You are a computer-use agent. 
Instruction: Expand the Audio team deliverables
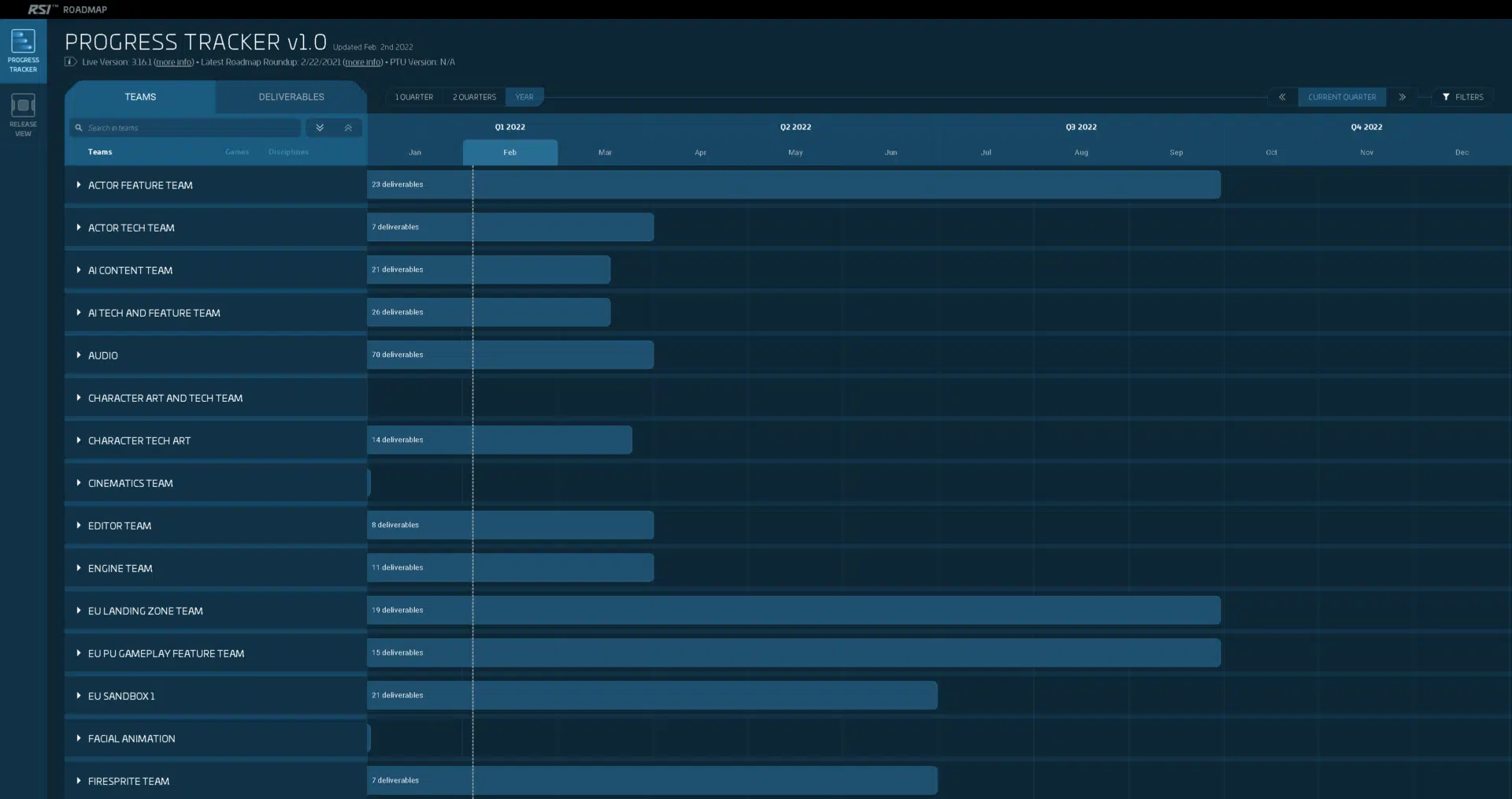pyautogui.click(x=78, y=355)
